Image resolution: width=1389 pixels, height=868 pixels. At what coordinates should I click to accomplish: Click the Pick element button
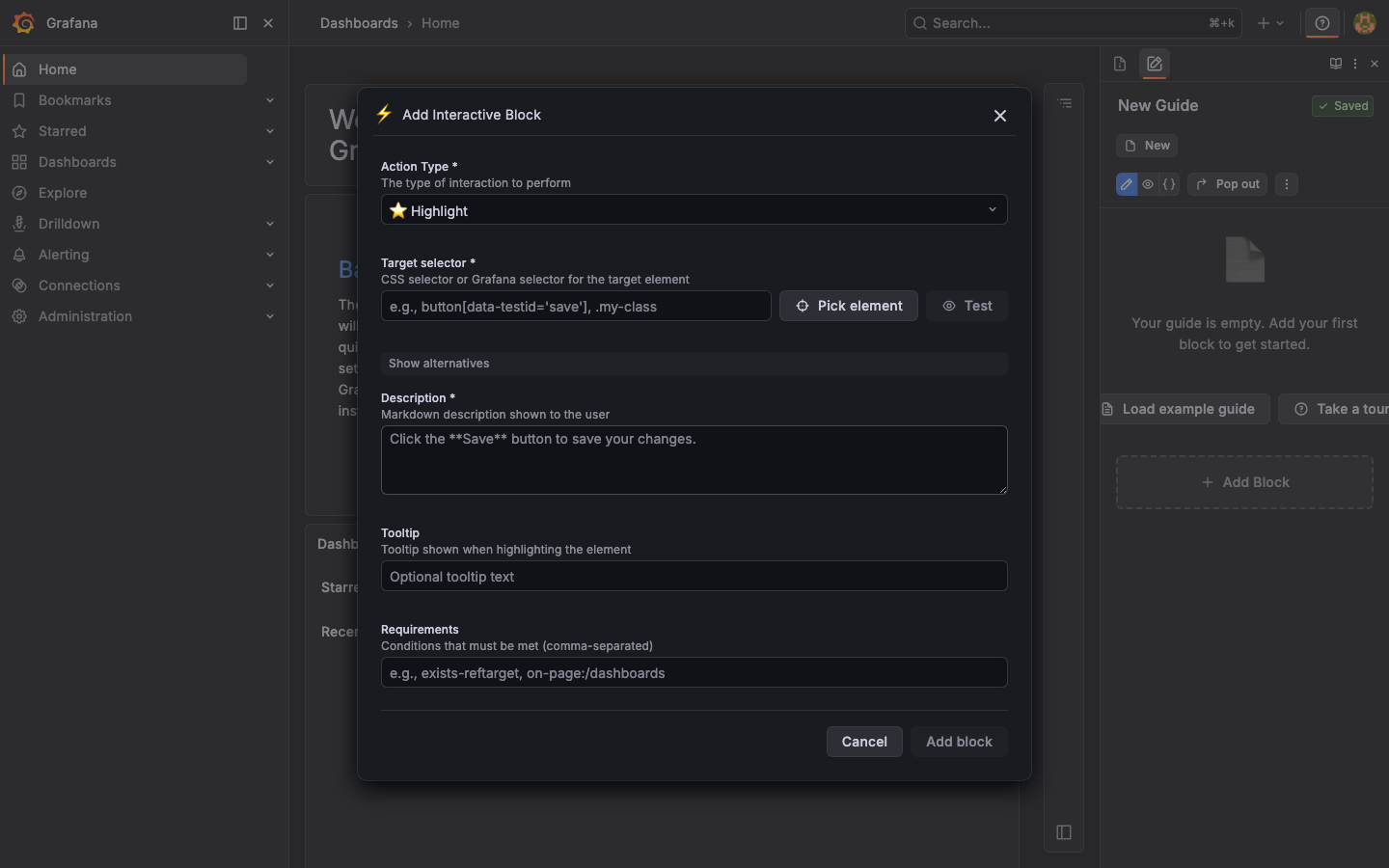(849, 306)
